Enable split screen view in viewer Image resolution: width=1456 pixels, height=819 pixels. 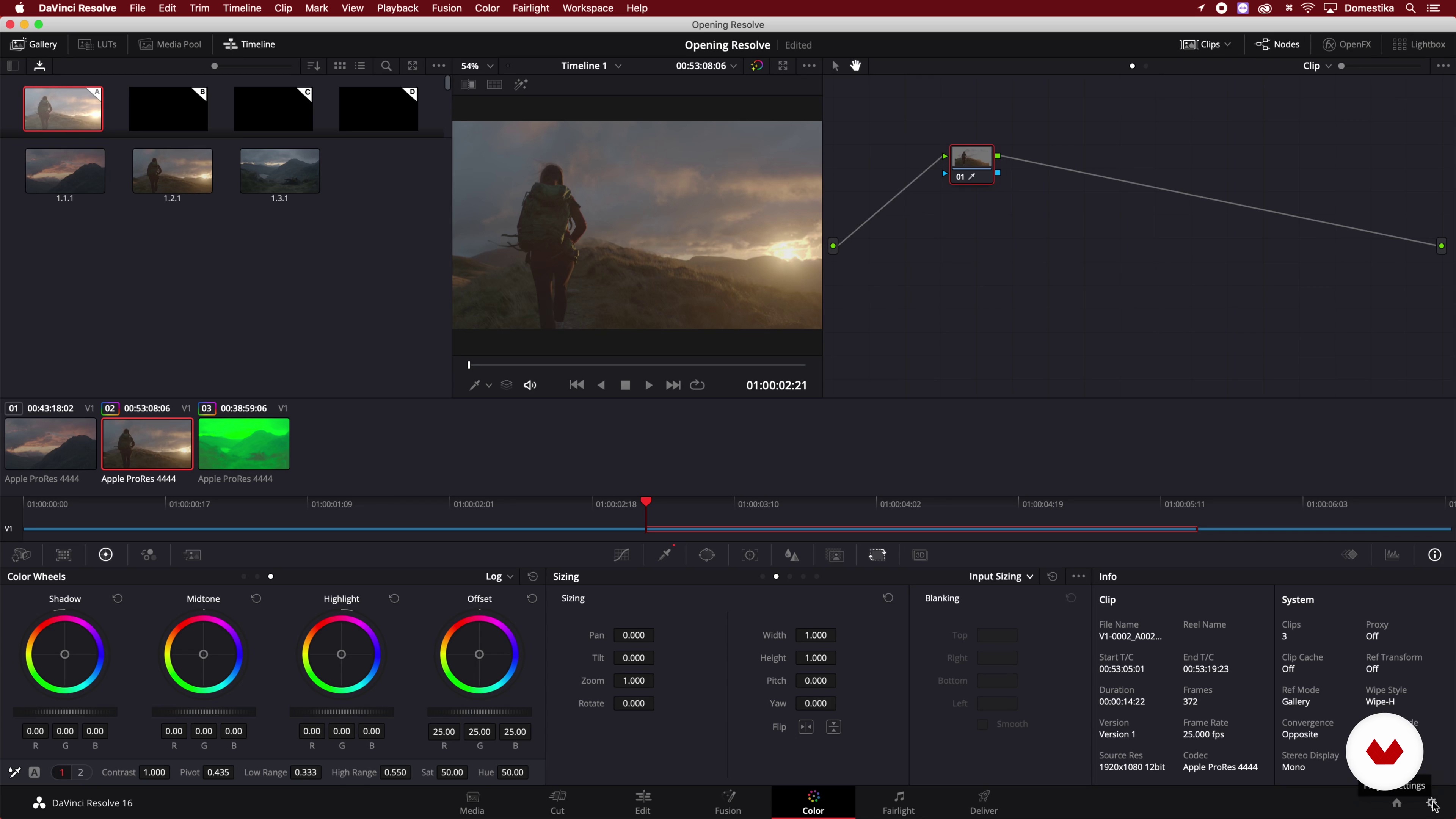494,85
